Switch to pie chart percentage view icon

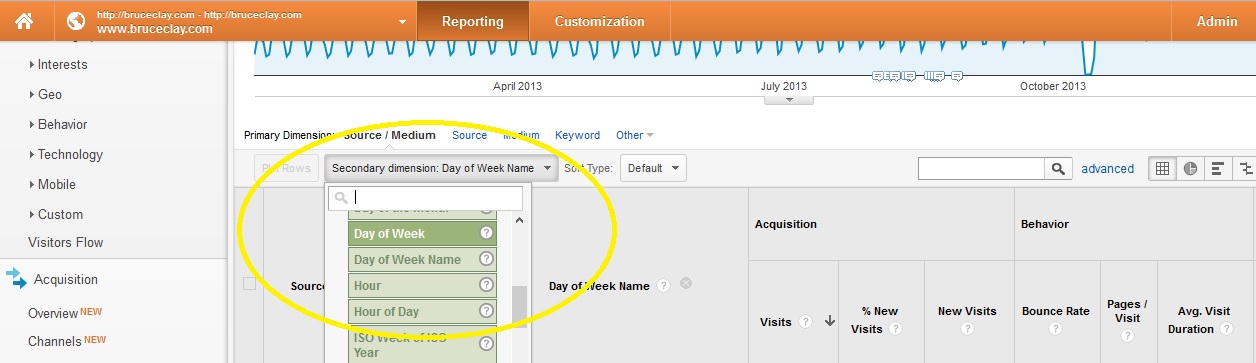pos(1190,169)
